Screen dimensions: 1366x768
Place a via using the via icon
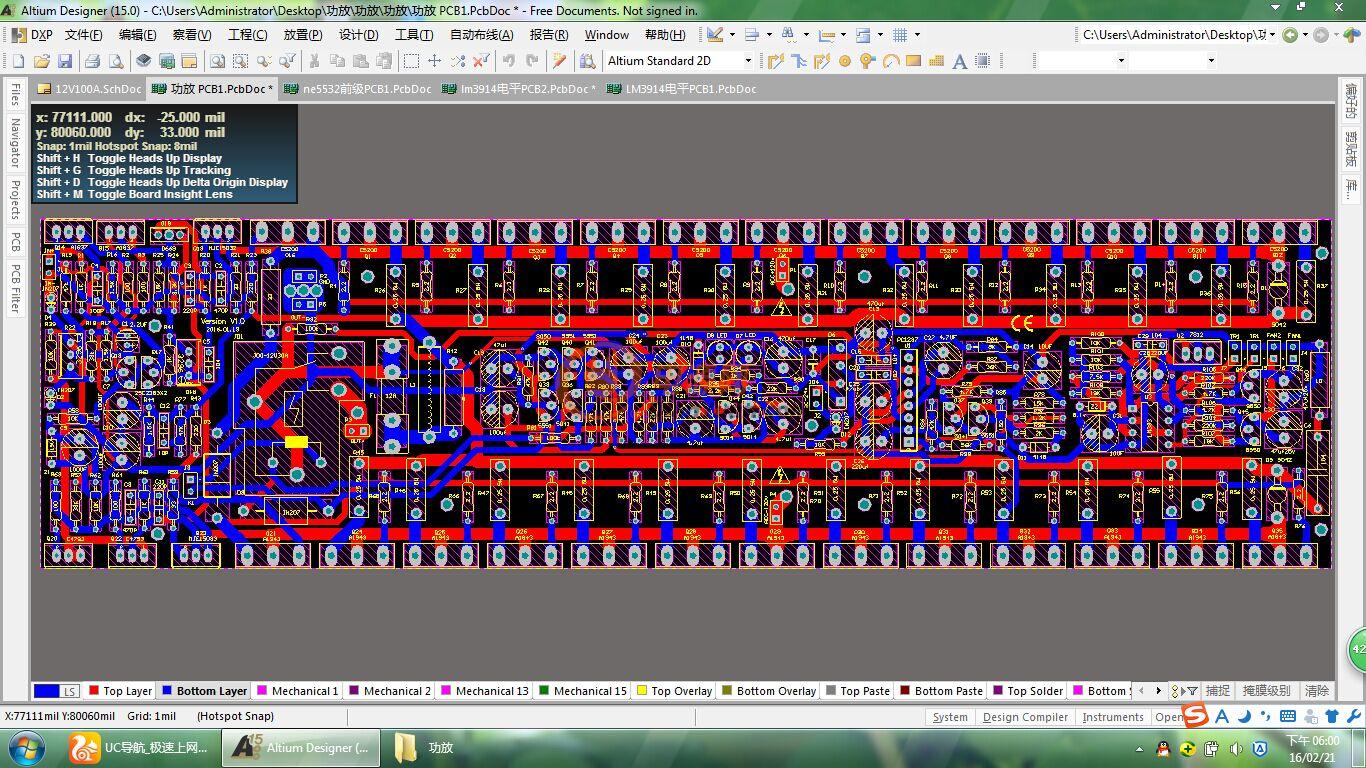point(867,61)
